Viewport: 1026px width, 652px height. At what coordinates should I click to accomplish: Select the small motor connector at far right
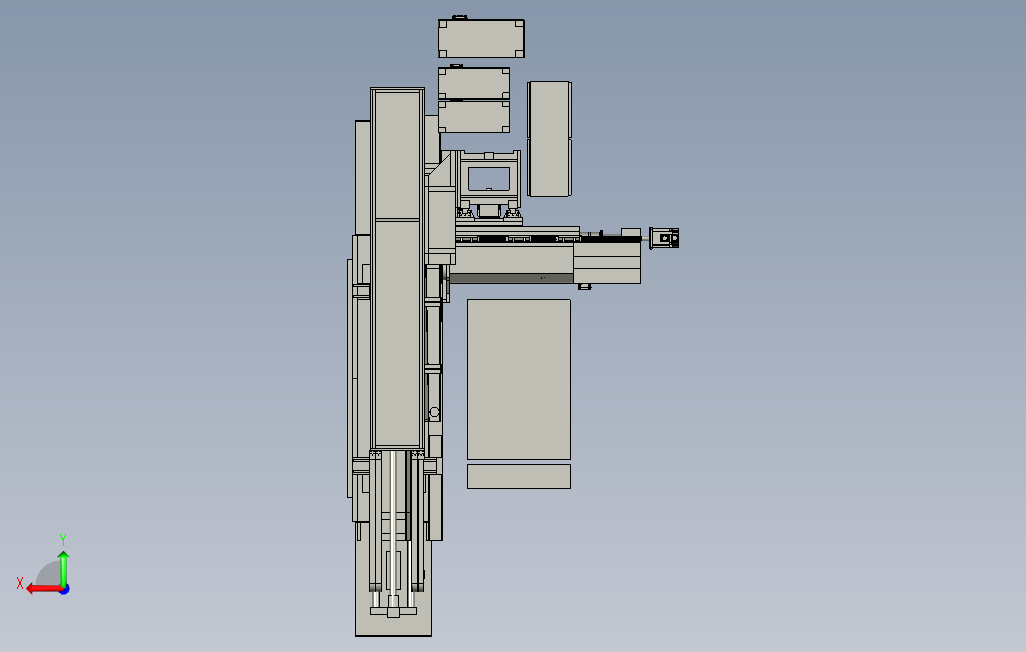[664, 238]
